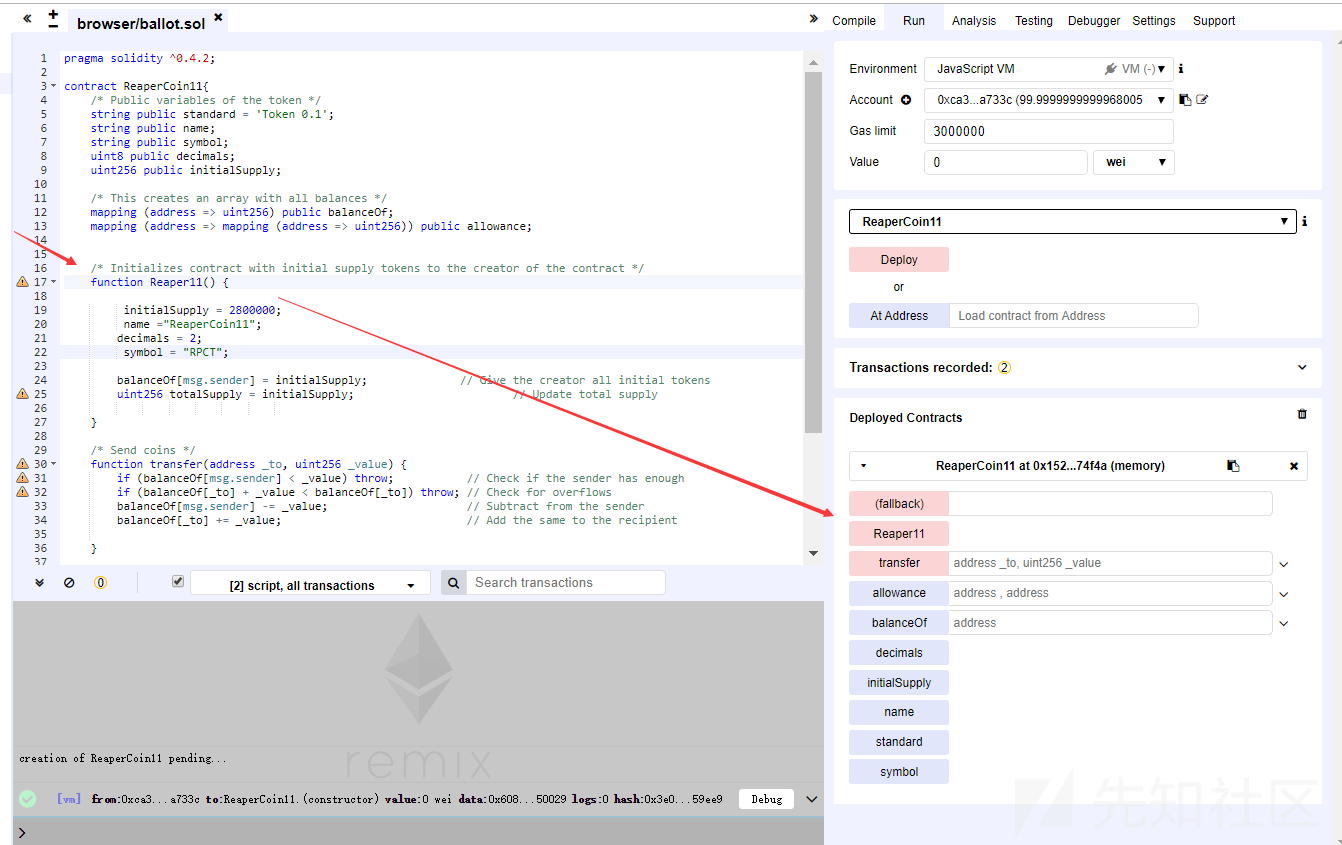Screen dimensions: 1342x845
Task: Click the pending transactions counter badge
Action: 100,582
